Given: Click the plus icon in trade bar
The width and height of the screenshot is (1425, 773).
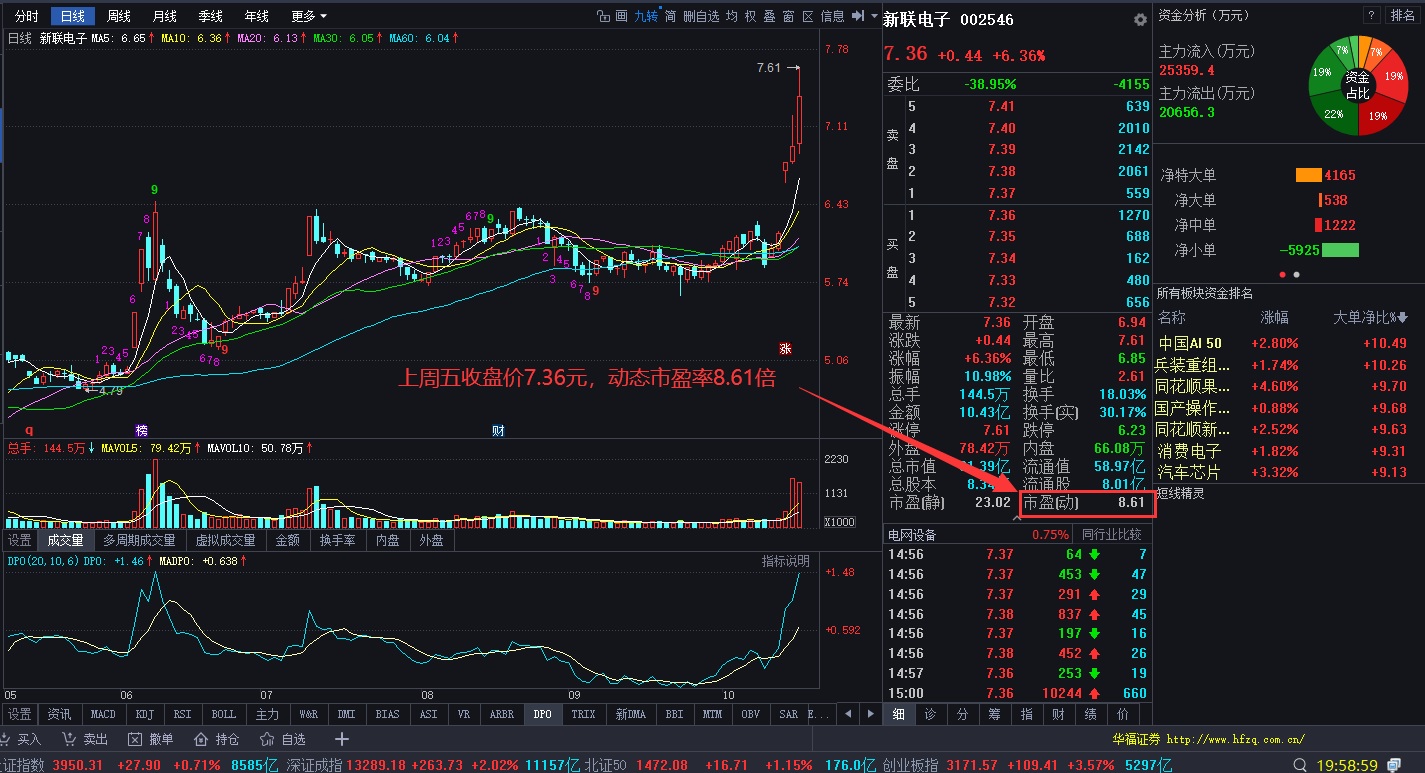Looking at the screenshot, I should coord(342,739).
